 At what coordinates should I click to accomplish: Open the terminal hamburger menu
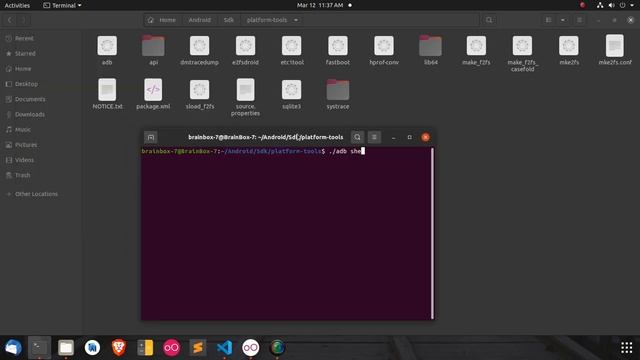click(374, 137)
